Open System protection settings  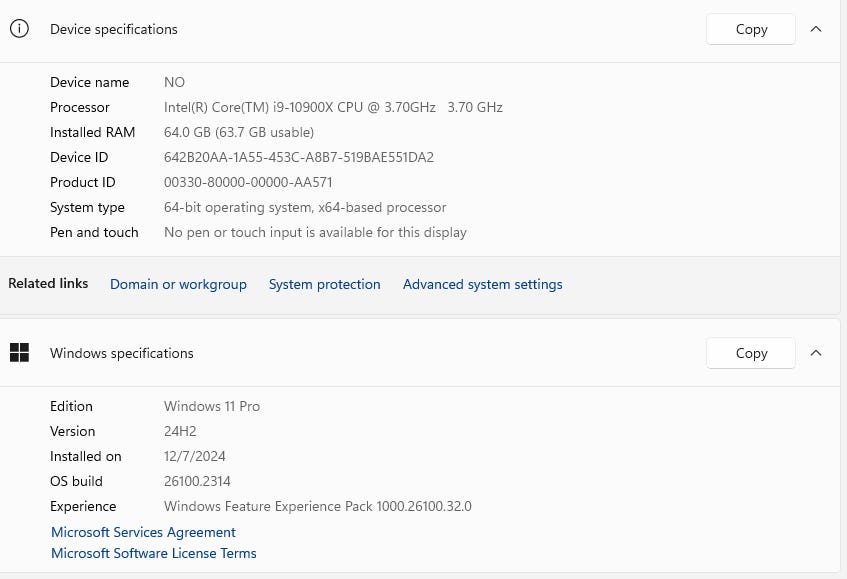pos(324,284)
